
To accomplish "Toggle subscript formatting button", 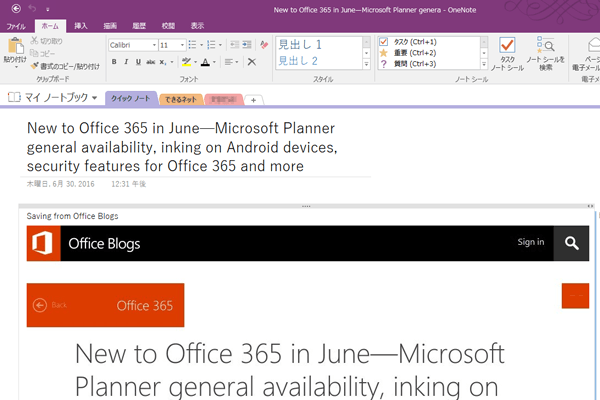I will pos(163,62).
